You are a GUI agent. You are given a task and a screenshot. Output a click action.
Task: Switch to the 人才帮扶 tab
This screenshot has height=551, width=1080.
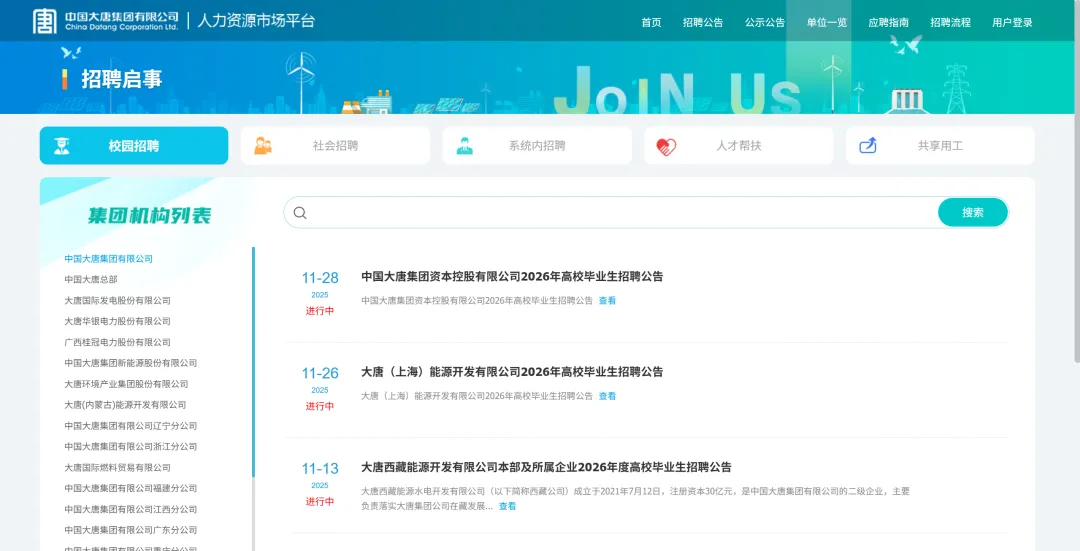pos(738,145)
